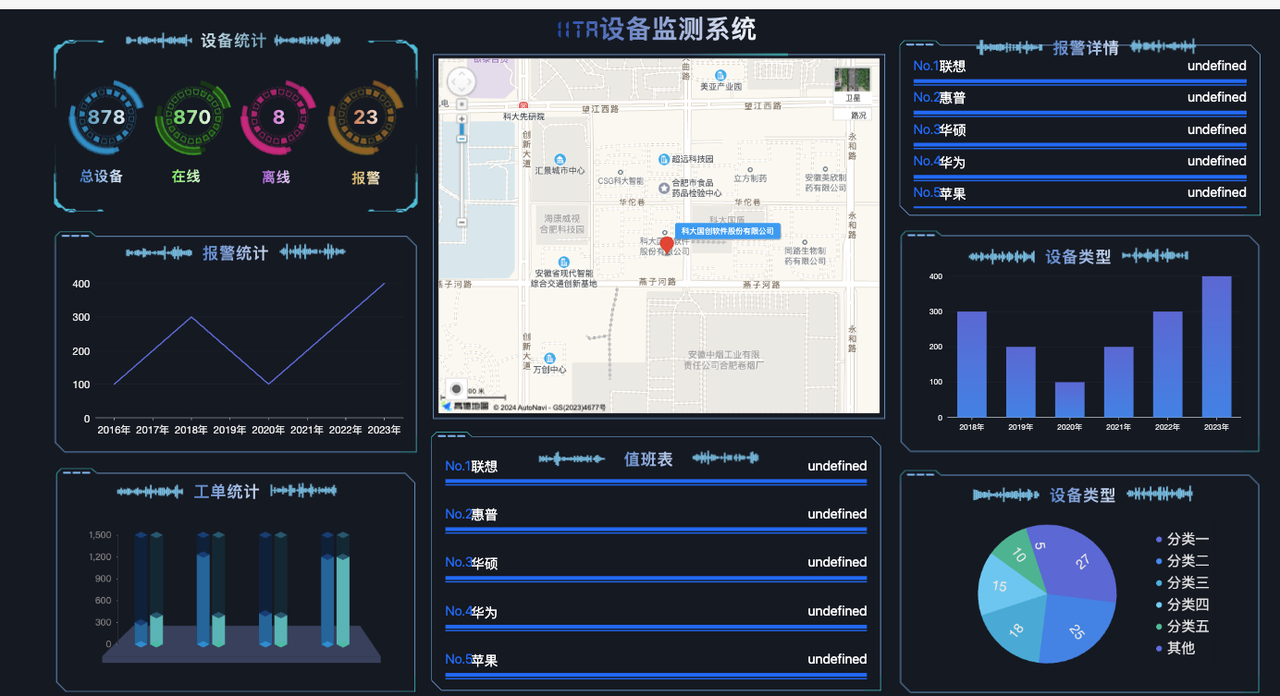
Task: Click the 科大国创软件股份有限公司 marker label
Action: coord(727,231)
